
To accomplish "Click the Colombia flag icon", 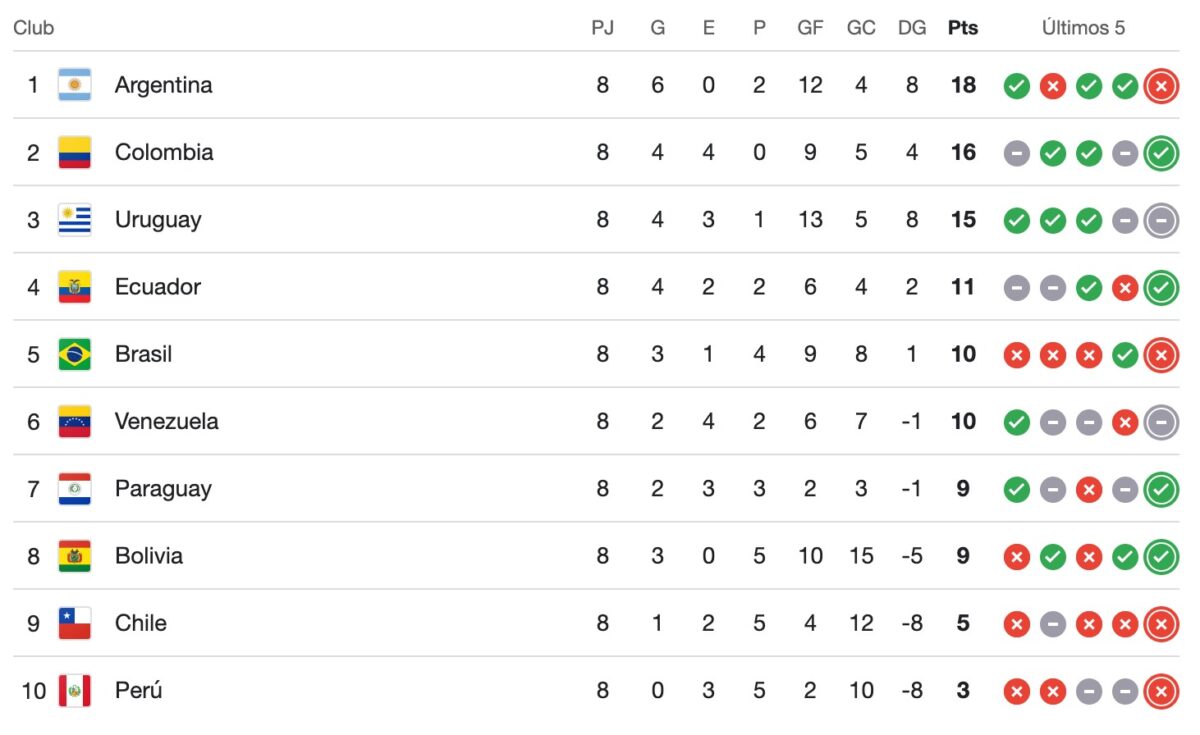I will point(74,152).
